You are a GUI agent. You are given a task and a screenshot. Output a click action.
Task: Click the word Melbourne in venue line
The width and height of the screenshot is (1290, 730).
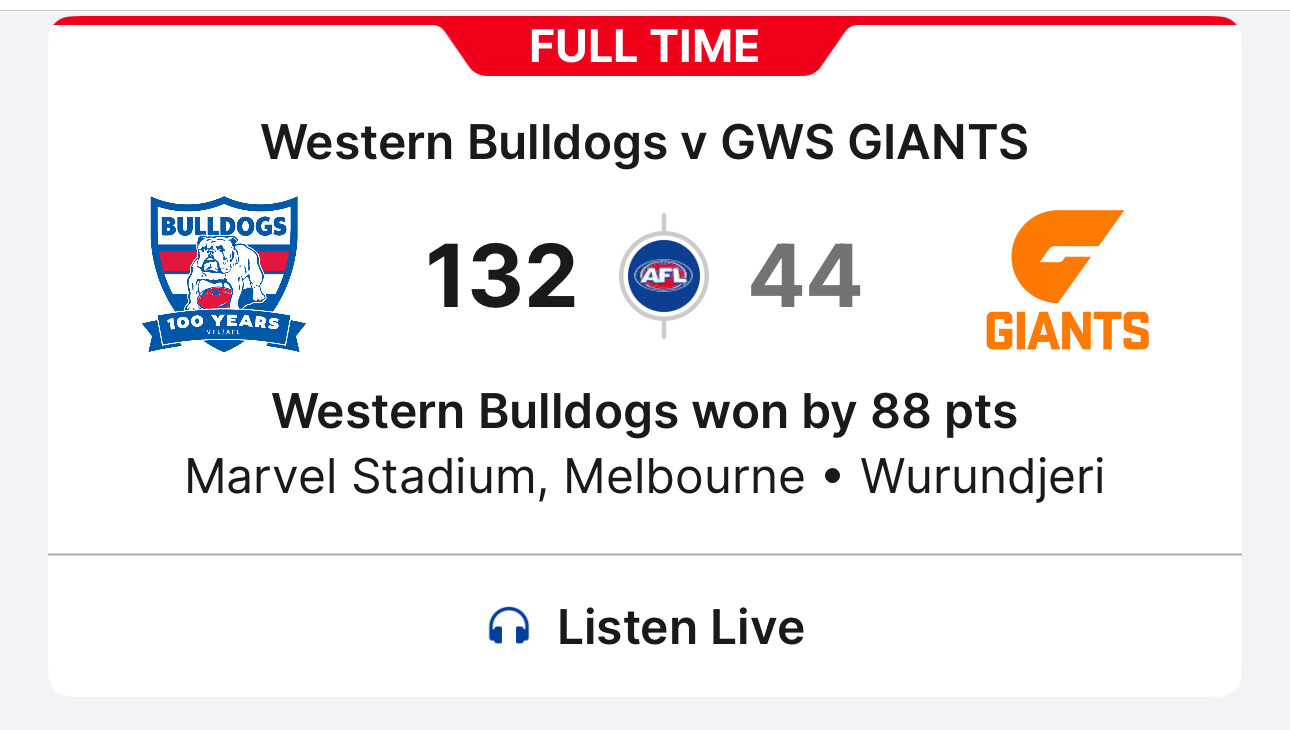pyautogui.click(x=684, y=478)
